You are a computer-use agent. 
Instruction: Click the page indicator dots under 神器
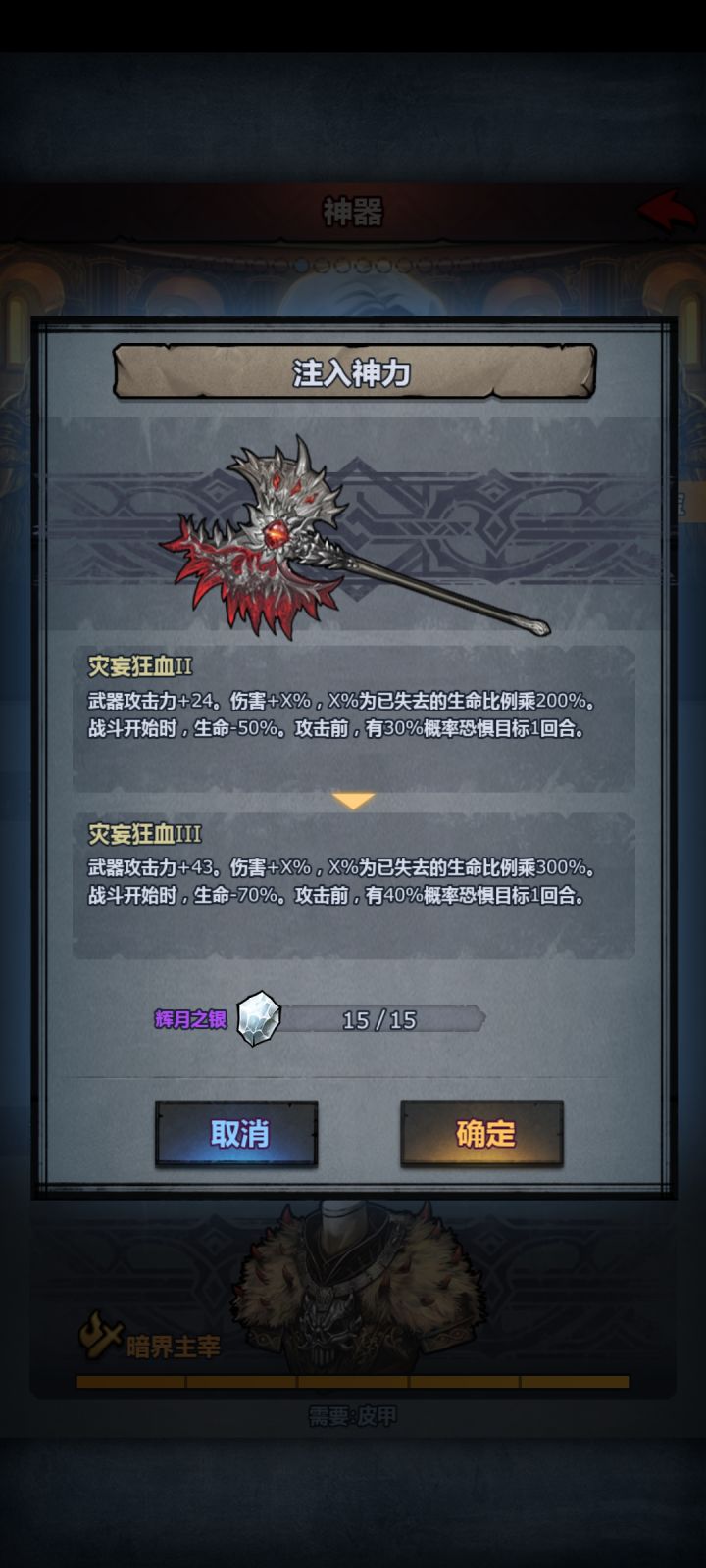[x=353, y=265]
